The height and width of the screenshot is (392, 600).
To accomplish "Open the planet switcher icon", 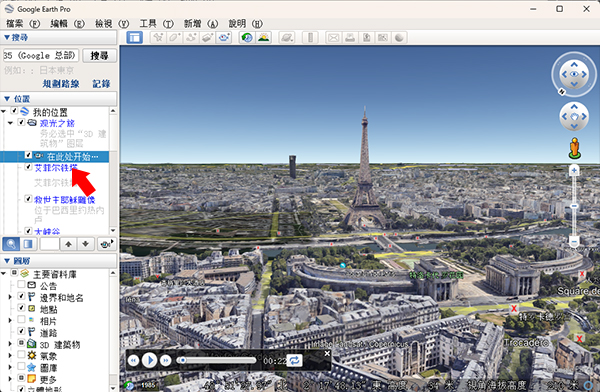I will (287, 38).
